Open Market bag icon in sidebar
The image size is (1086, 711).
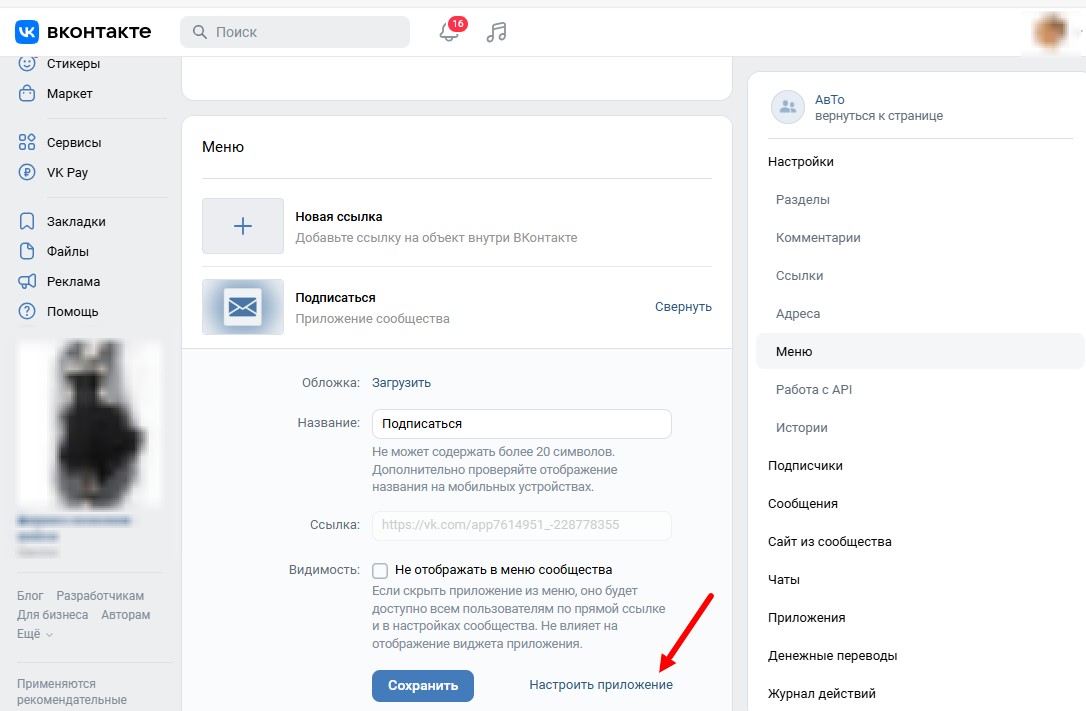(x=27, y=93)
